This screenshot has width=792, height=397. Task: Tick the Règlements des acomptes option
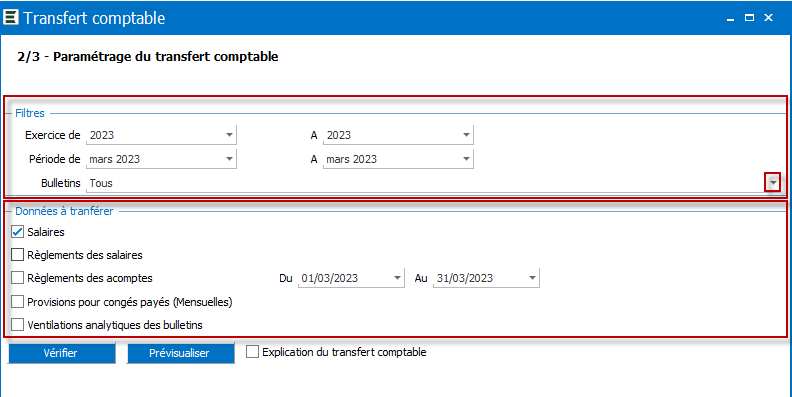[18, 278]
